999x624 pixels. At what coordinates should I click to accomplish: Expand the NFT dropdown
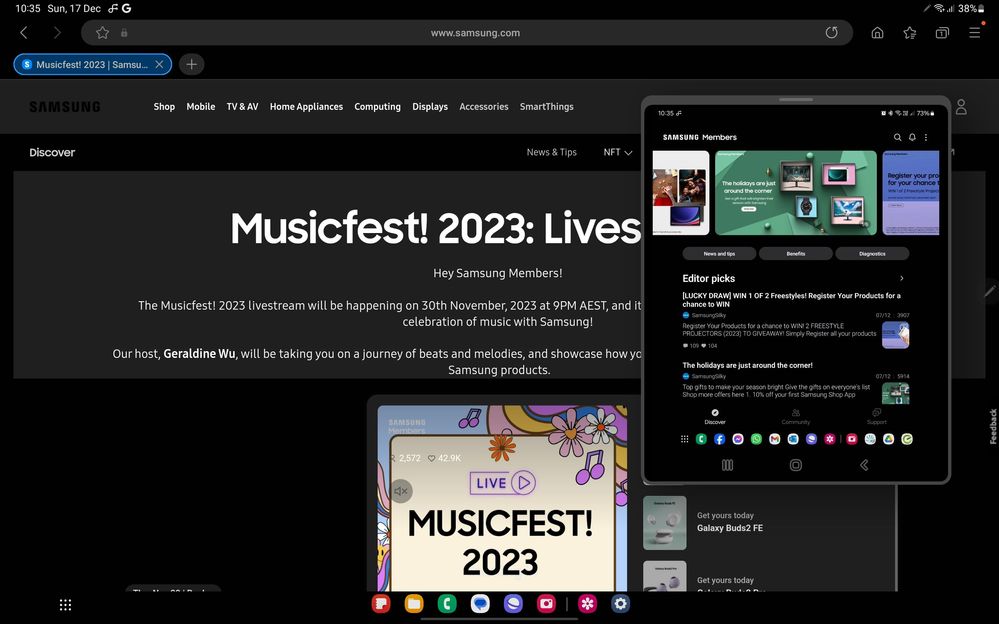click(617, 152)
